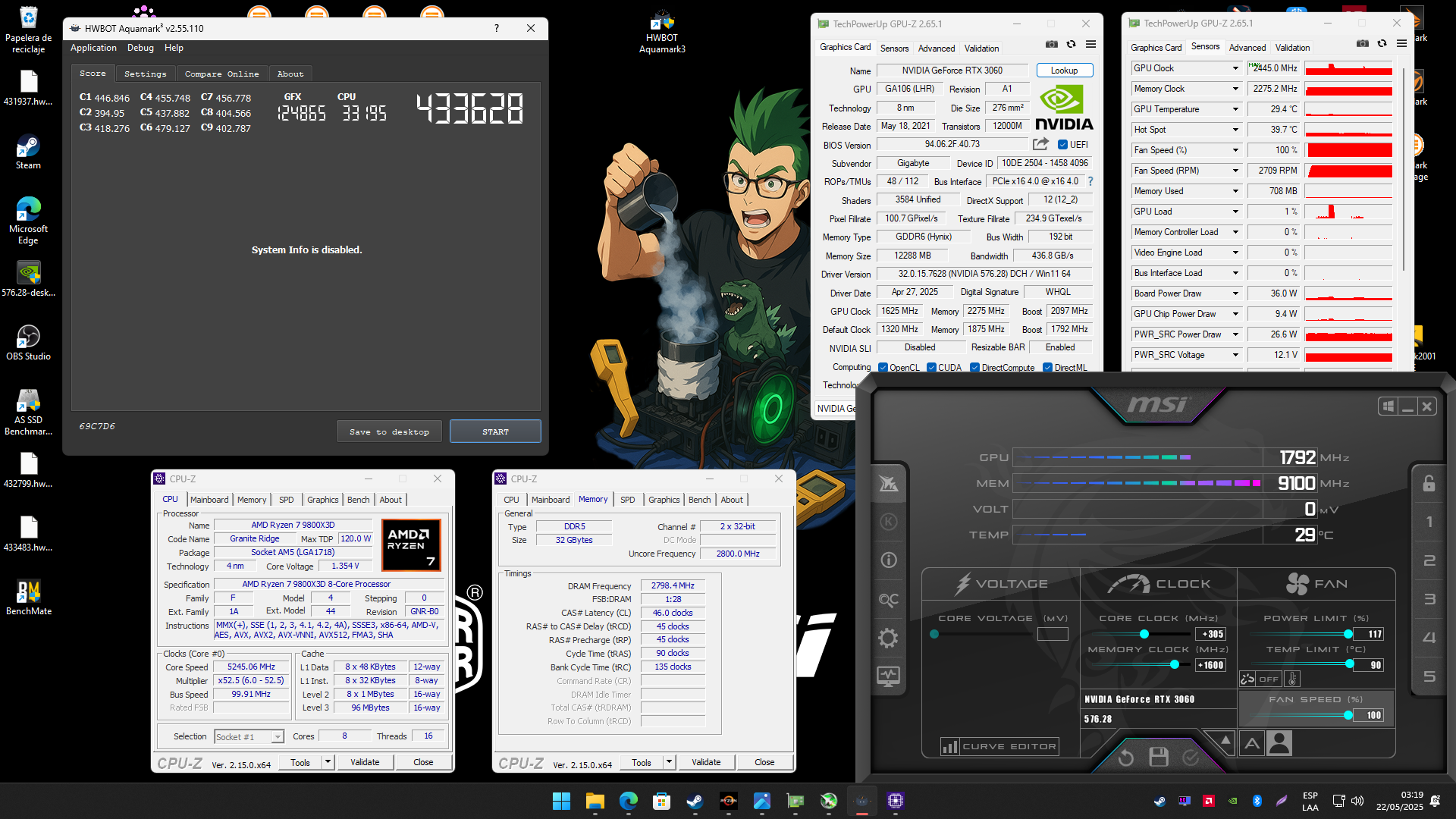Viewport: 1456px width, 819px height.
Task: Expand the Memory Clock sensor dropdown
Action: tap(1235, 89)
